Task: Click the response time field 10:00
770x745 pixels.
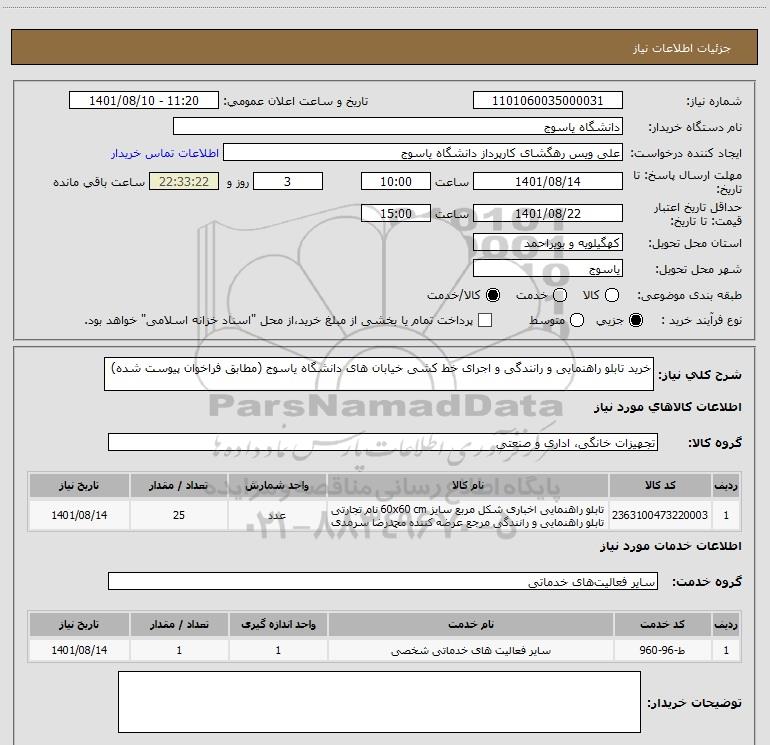Action: 396,181
